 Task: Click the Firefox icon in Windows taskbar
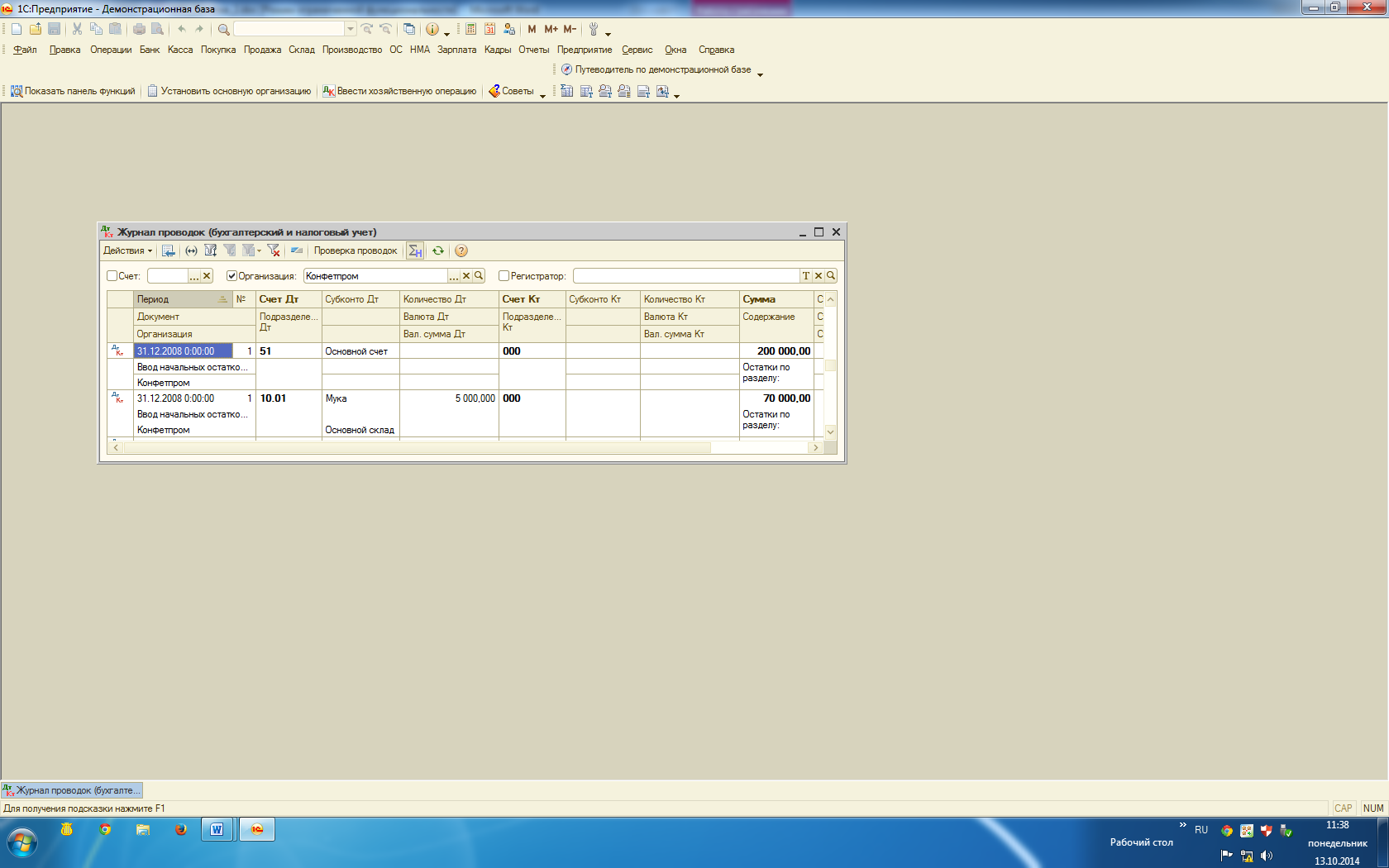180,829
